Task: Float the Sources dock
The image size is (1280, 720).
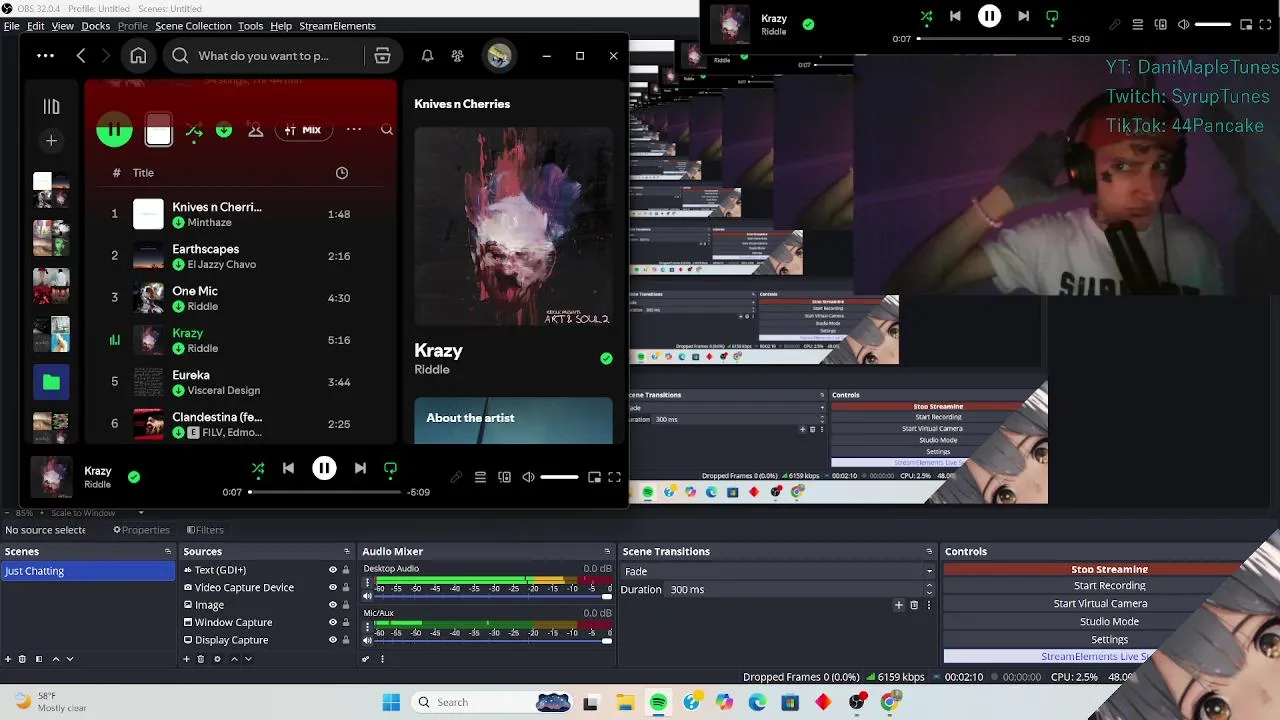Action: pyautogui.click(x=347, y=552)
